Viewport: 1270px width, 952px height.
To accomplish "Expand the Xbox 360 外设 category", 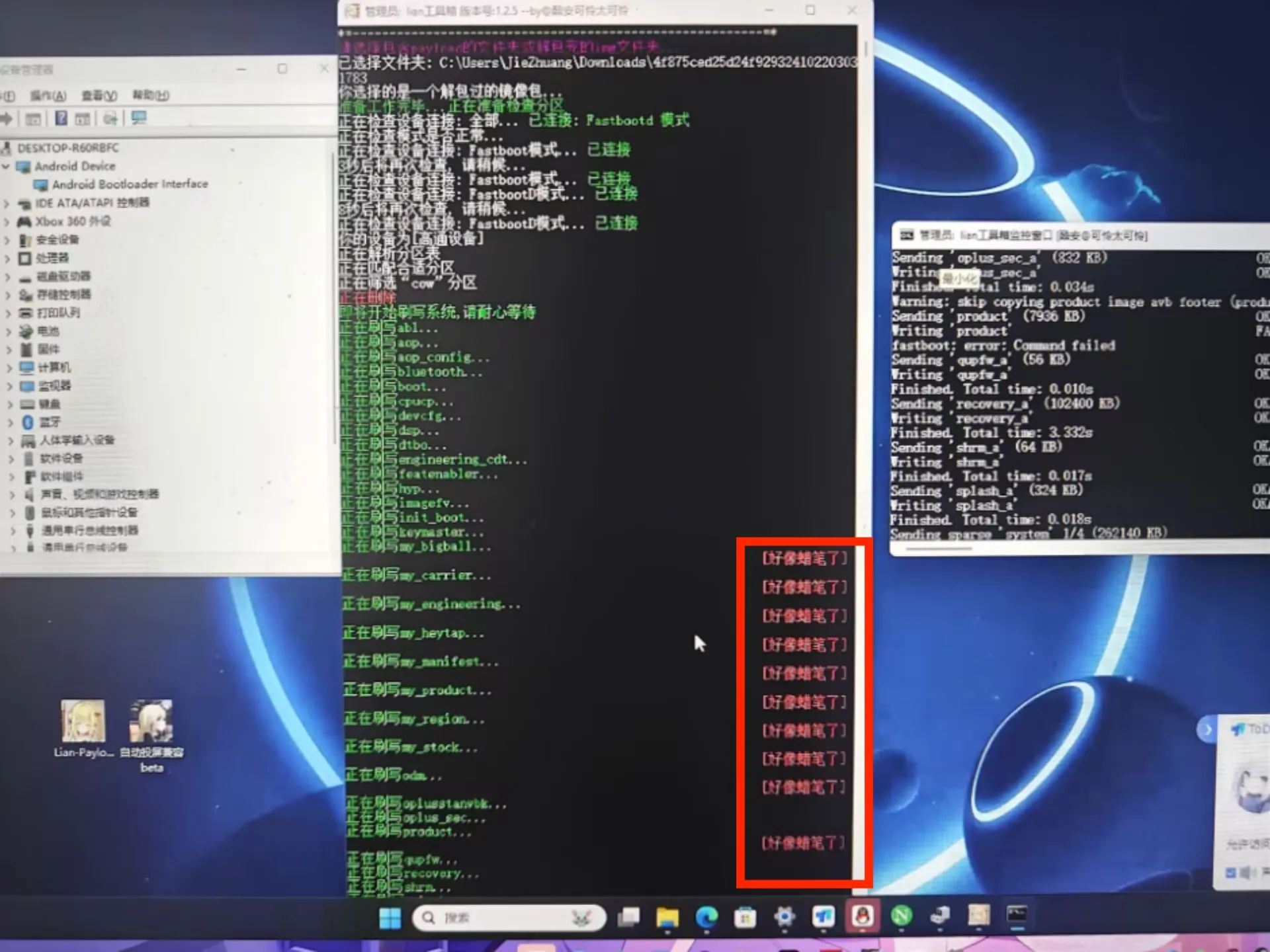I will tap(7, 221).
